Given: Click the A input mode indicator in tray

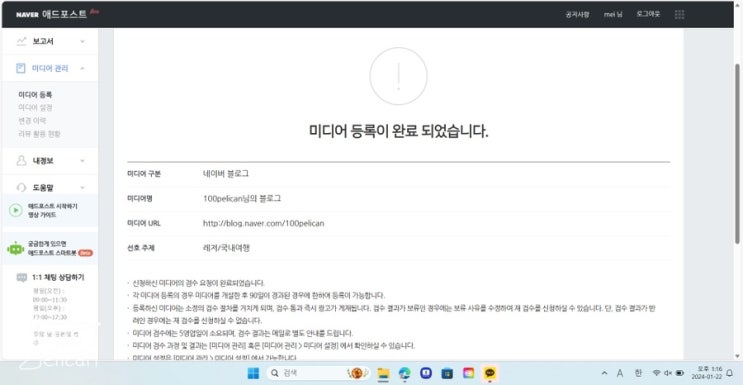Looking at the screenshot, I should click(x=620, y=373).
